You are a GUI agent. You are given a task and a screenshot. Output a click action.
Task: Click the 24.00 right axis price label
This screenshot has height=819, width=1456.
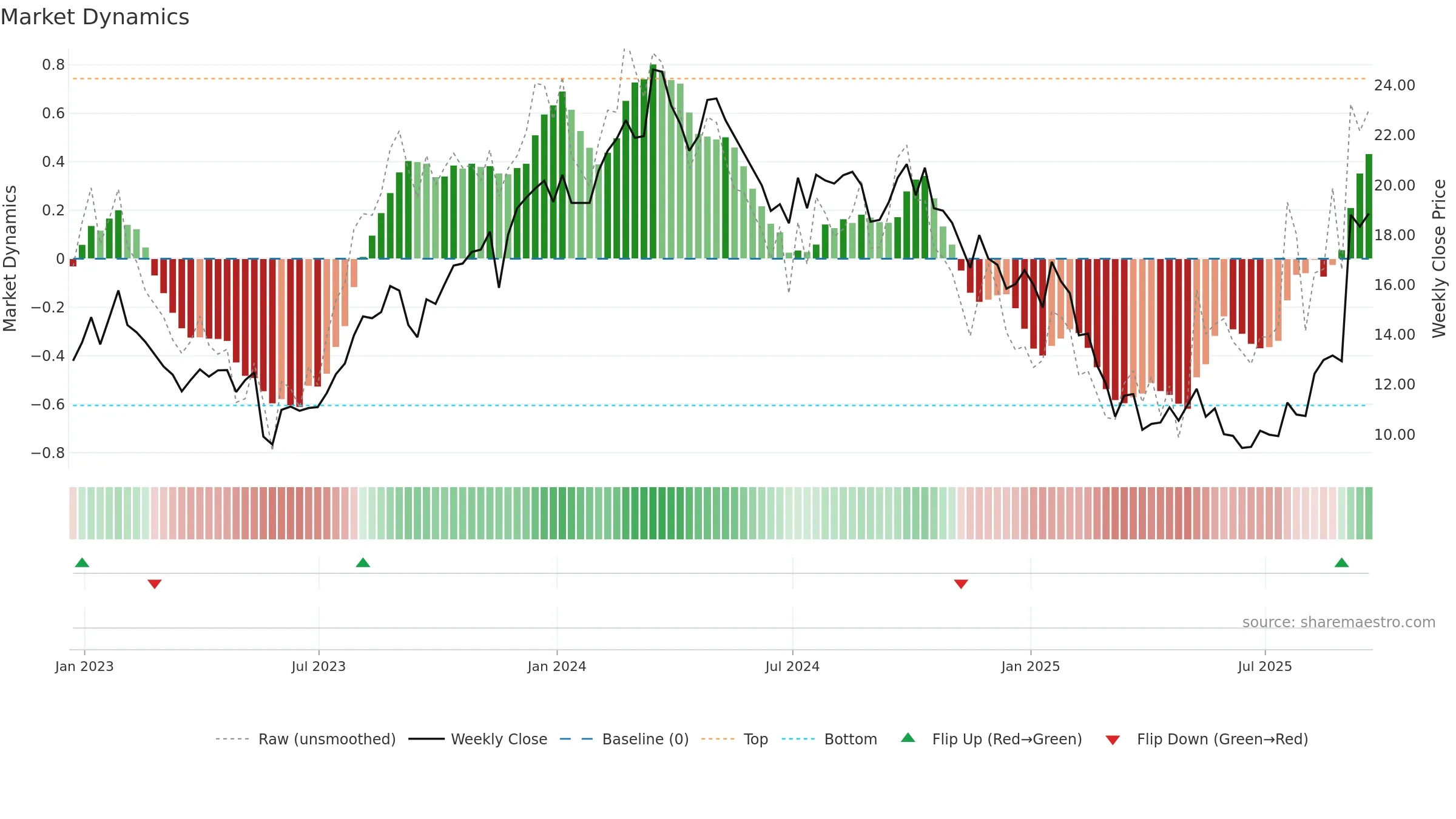point(1395,86)
